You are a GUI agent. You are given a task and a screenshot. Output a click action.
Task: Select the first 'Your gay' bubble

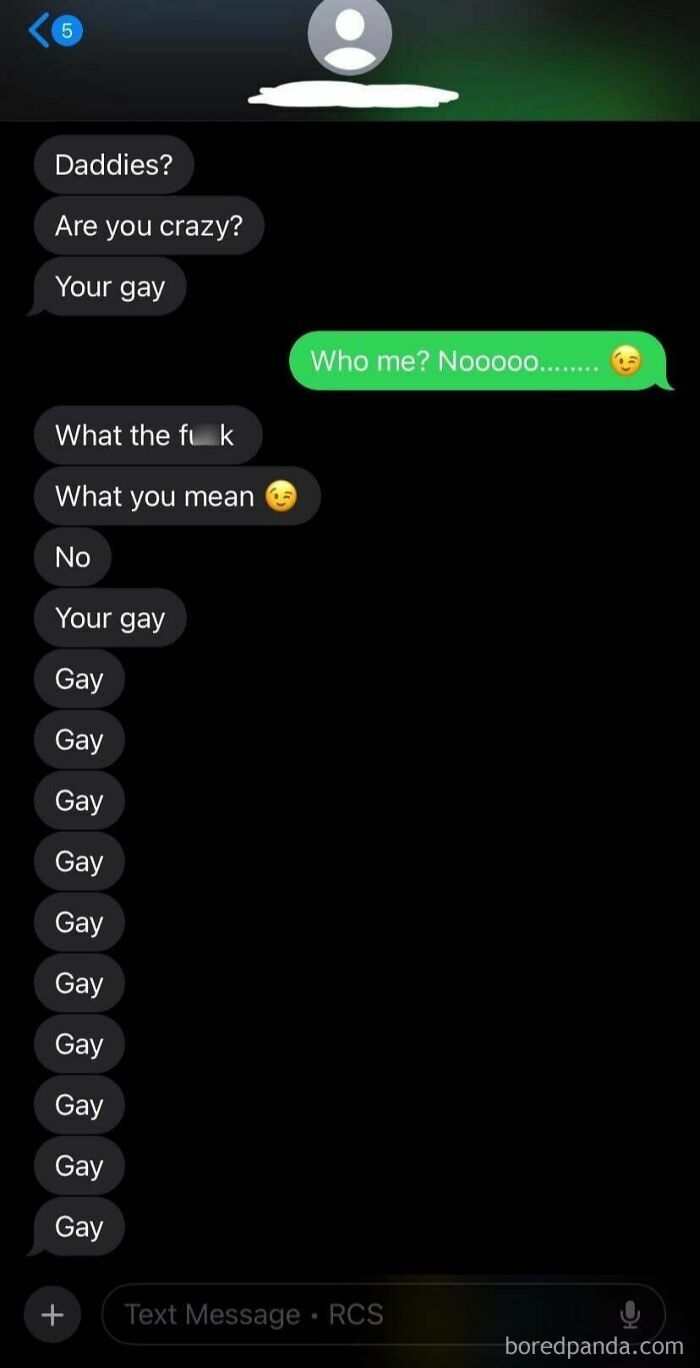(108, 287)
